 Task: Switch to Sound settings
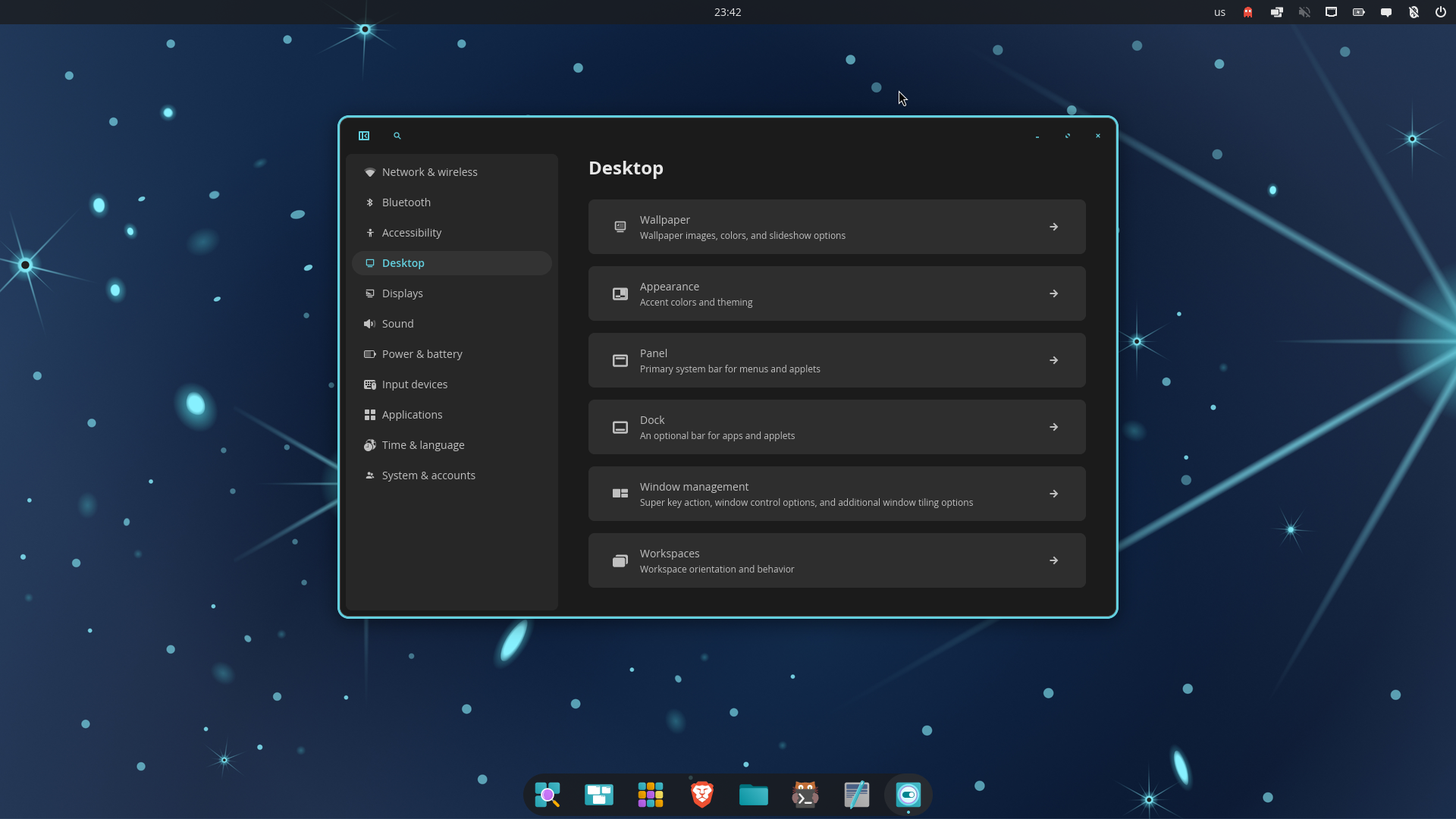click(452, 324)
